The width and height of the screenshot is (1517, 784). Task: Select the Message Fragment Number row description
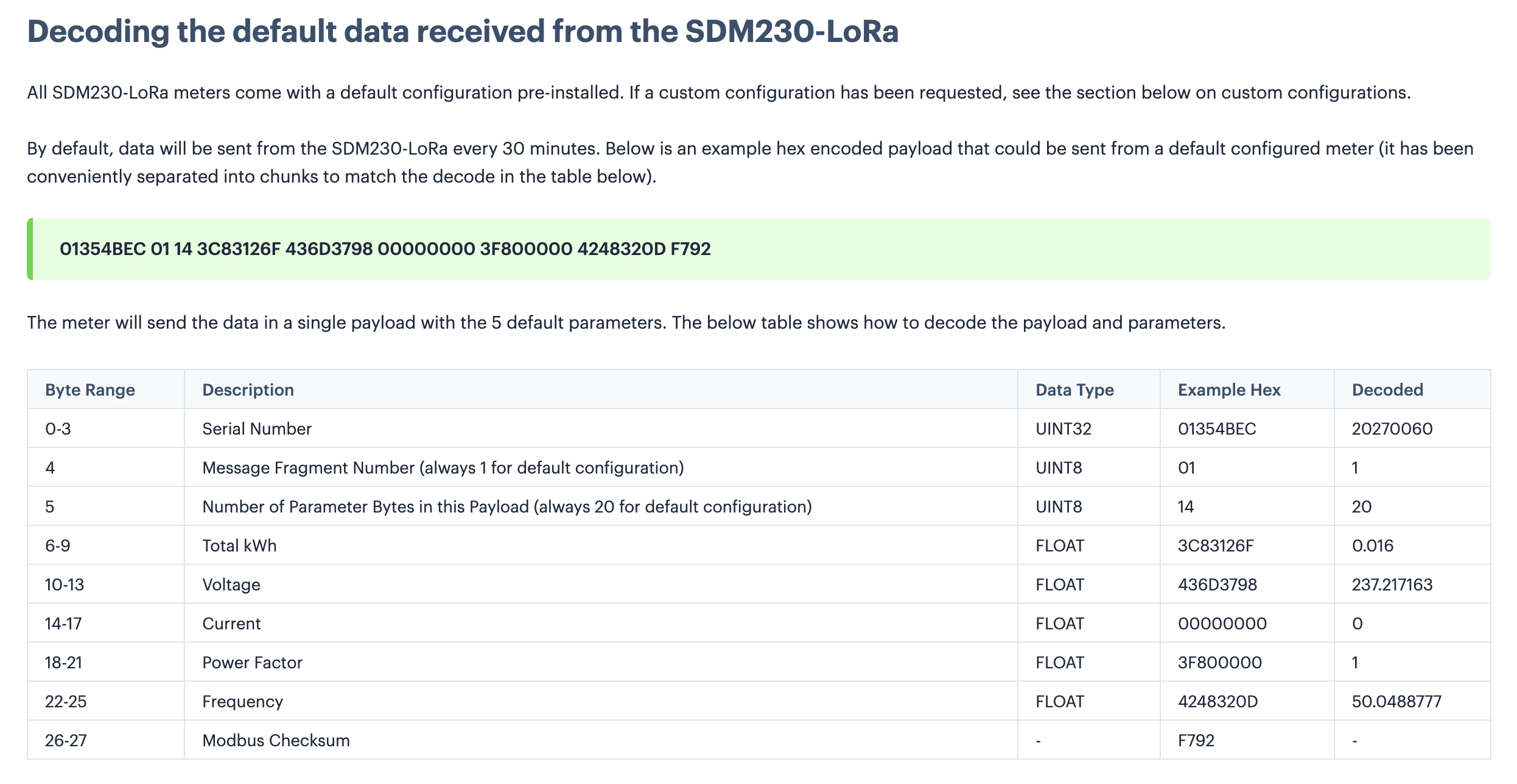click(443, 467)
